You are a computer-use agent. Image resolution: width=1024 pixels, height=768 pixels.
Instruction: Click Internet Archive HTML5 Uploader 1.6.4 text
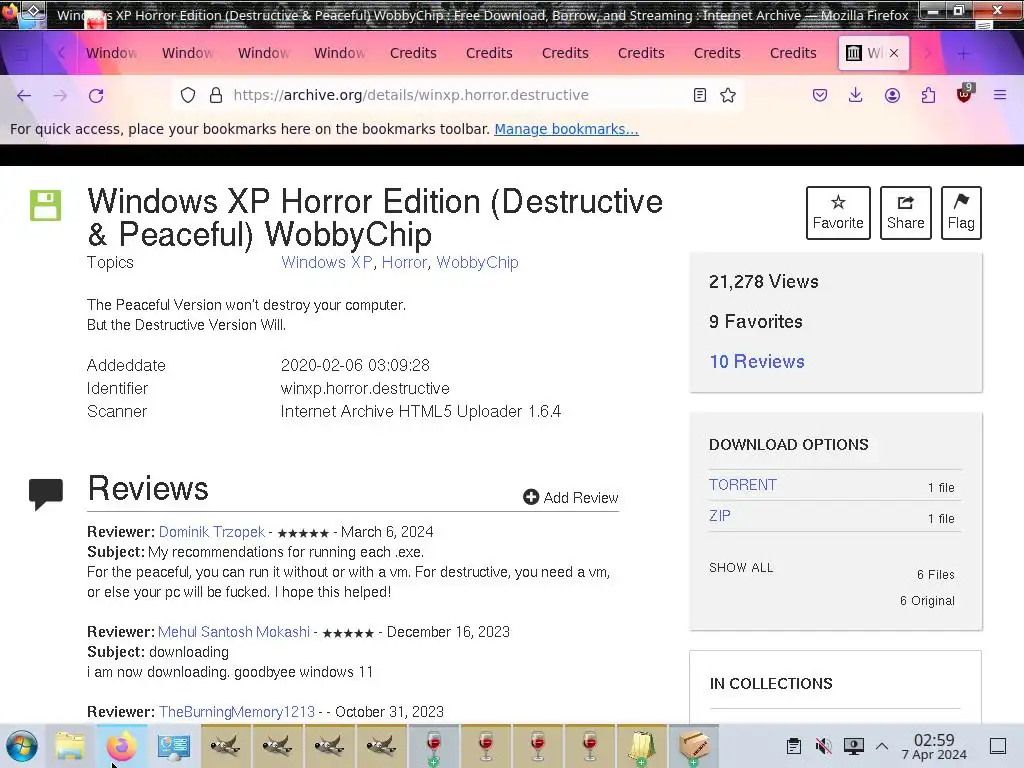421,411
